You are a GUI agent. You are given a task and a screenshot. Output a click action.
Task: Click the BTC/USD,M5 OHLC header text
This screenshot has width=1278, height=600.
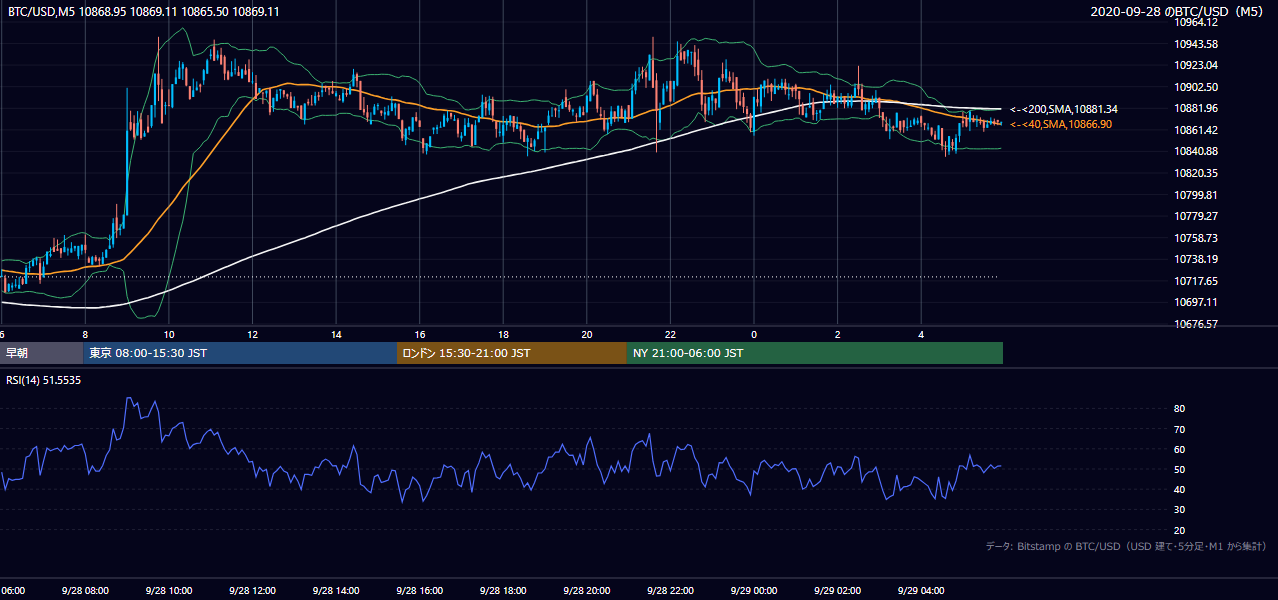(x=144, y=11)
